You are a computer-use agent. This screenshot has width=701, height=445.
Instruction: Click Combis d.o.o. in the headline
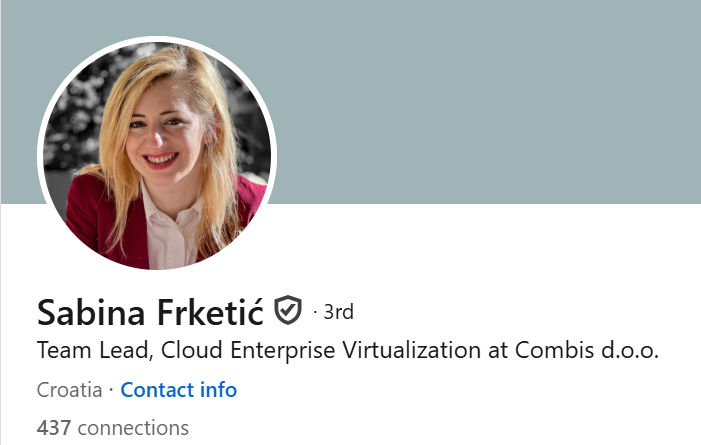point(587,350)
